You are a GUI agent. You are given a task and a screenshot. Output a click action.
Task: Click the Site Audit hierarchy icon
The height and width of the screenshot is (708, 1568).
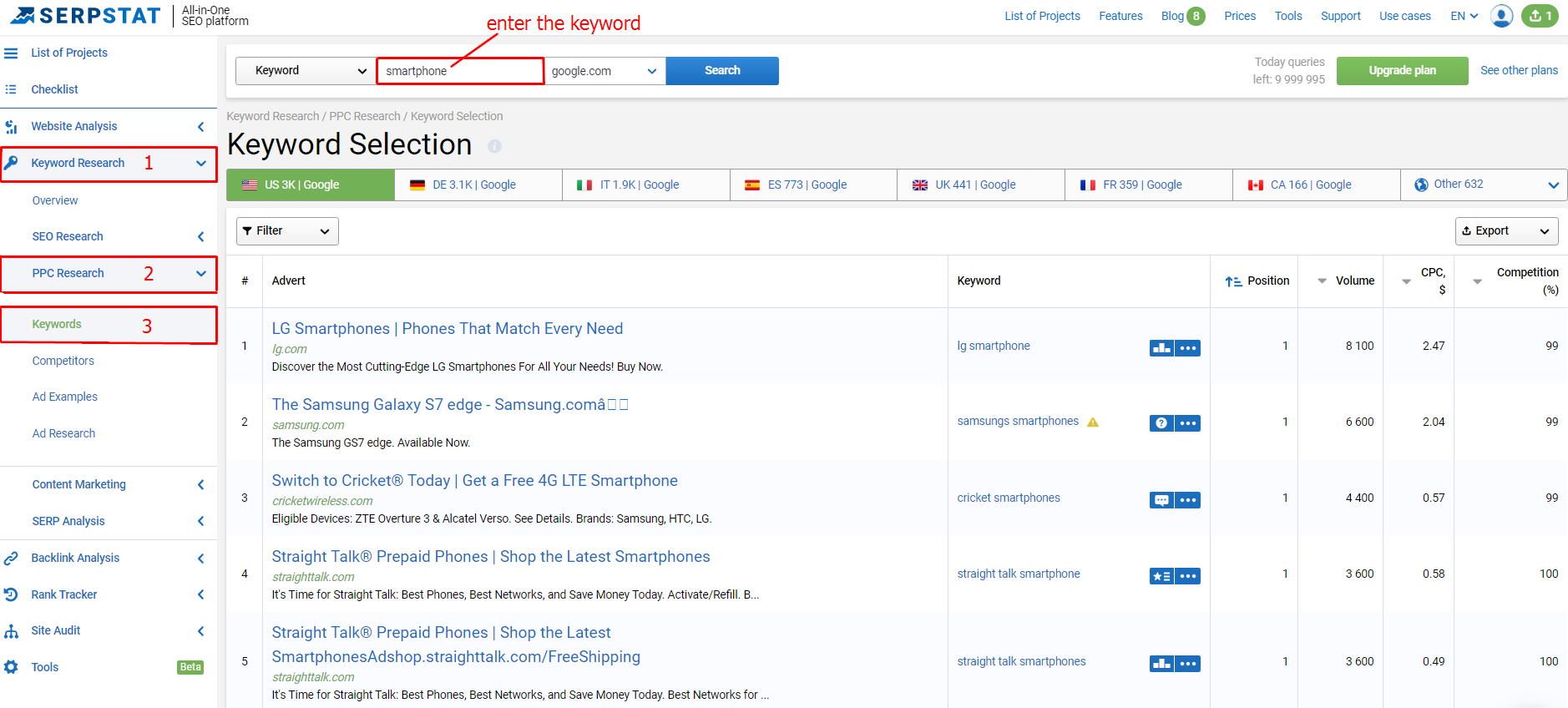[11, 631]
